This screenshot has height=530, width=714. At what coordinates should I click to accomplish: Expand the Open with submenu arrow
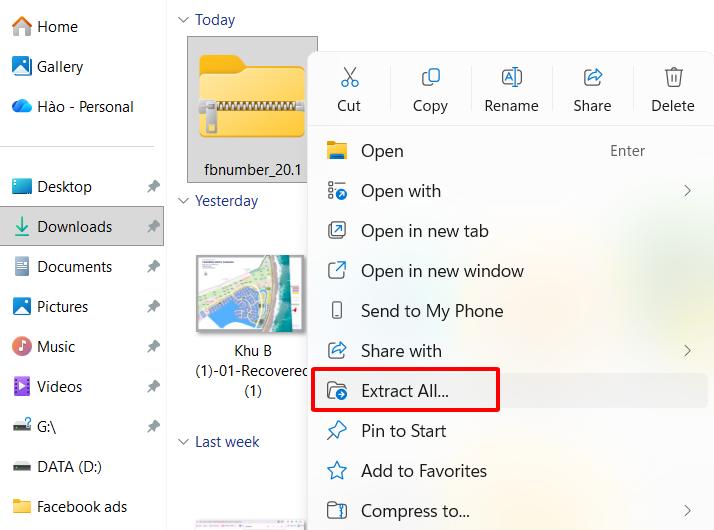click(x=688, y=191)
